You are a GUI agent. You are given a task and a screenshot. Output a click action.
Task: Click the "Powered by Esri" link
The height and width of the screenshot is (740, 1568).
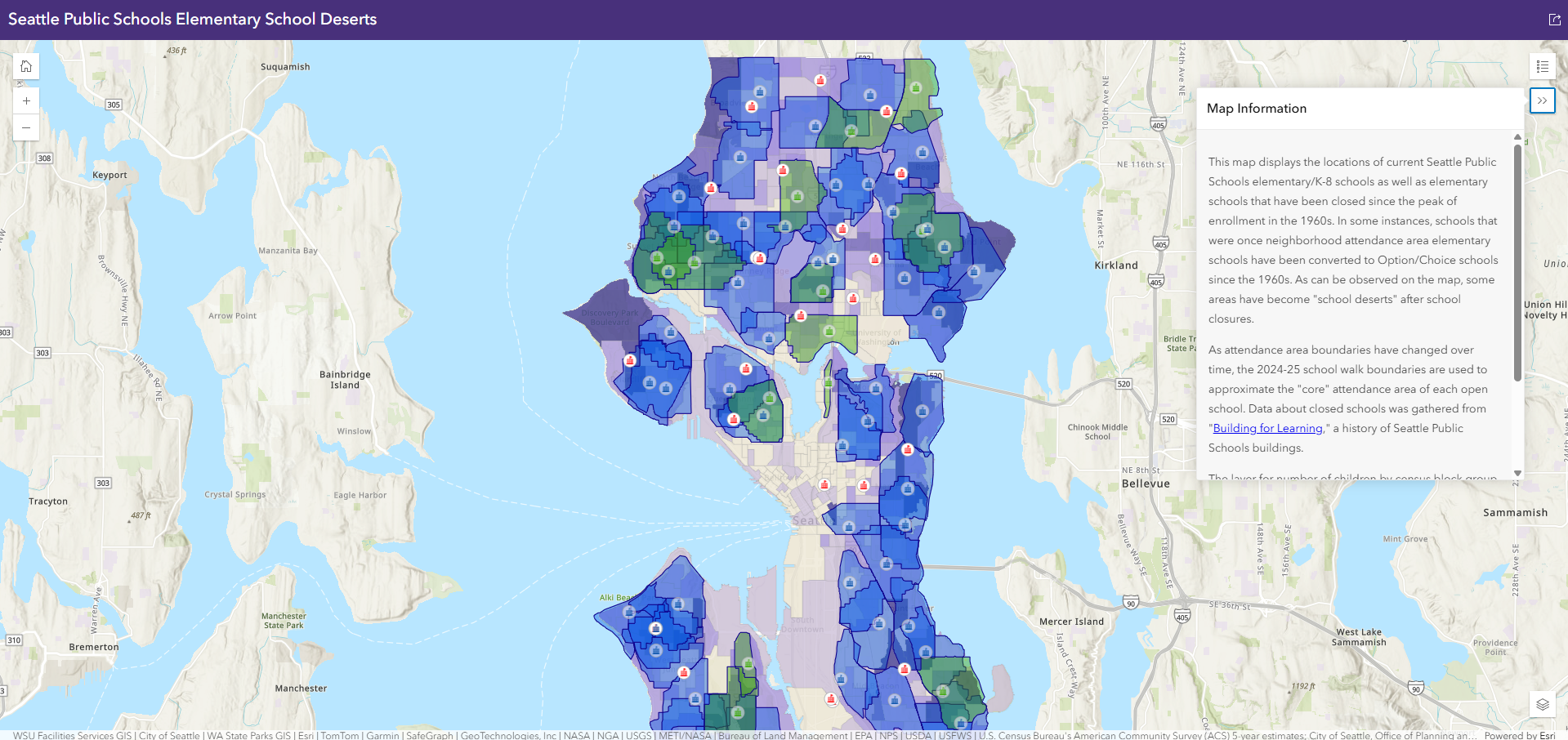[x=1519, y=735]
